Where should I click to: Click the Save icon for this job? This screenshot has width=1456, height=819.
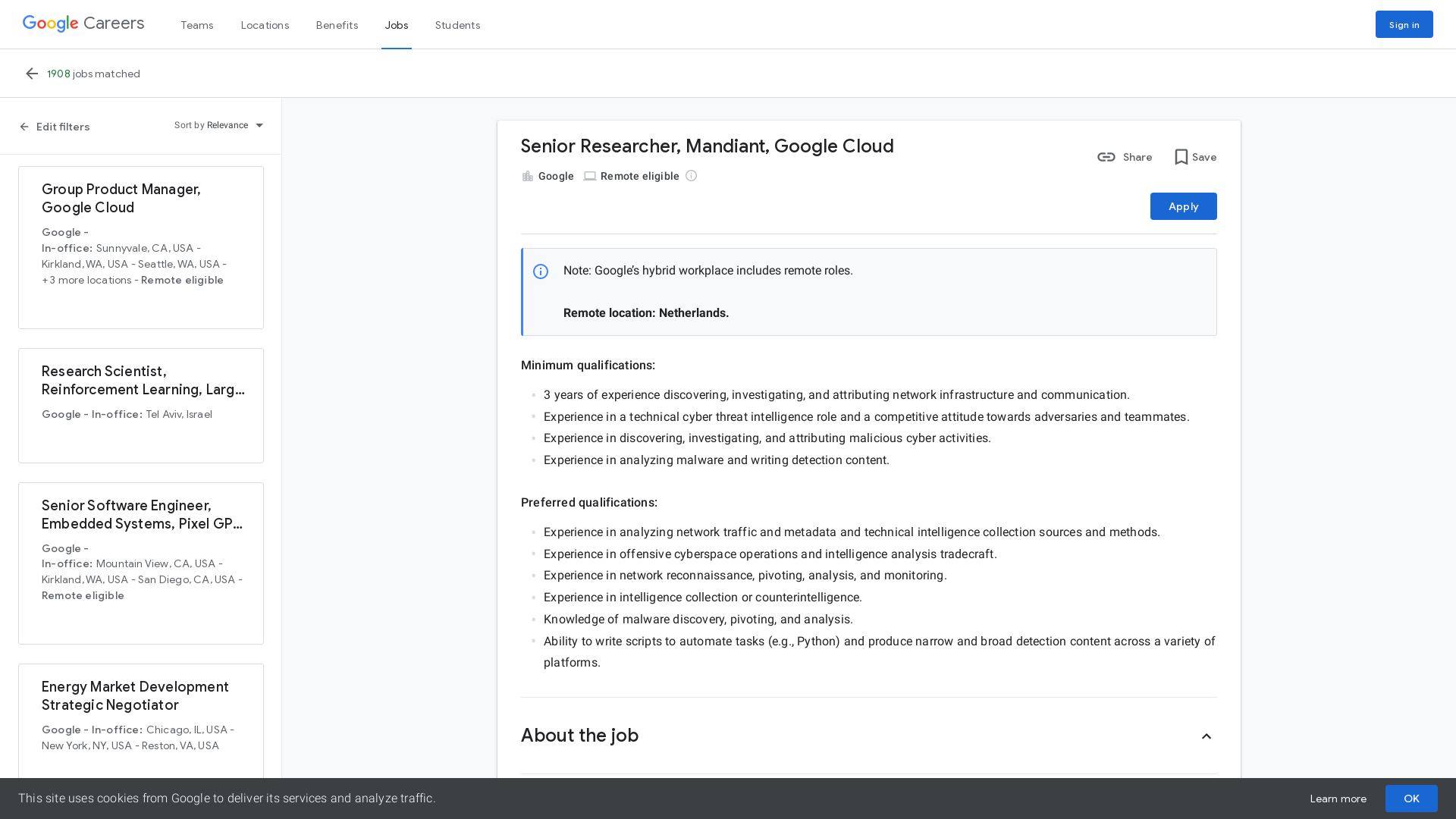pos(1181,157)
